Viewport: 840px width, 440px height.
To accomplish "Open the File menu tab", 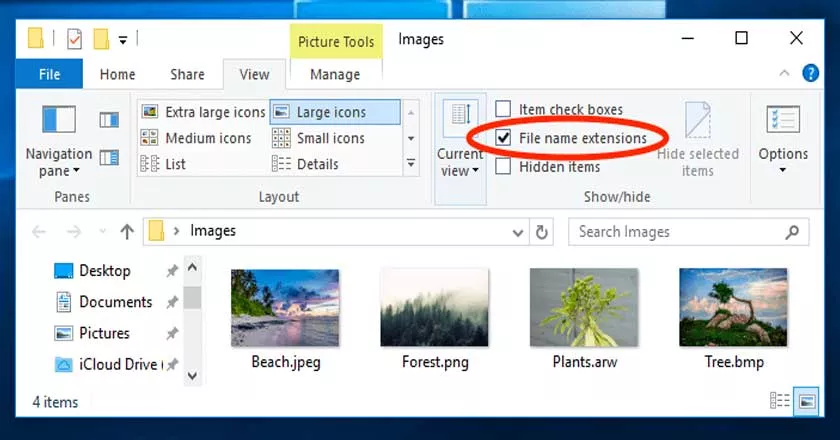I will click(x=49, y=74).
